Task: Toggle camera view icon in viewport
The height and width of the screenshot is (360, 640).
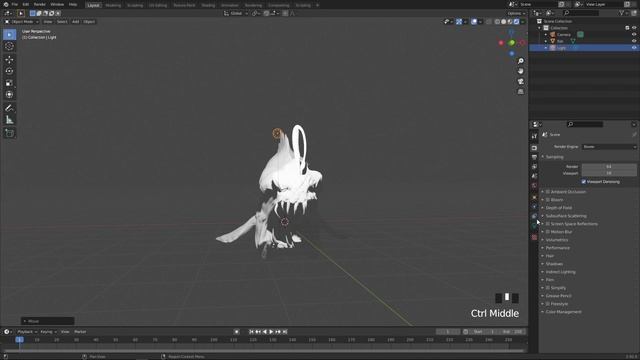Action: (520, 82)
